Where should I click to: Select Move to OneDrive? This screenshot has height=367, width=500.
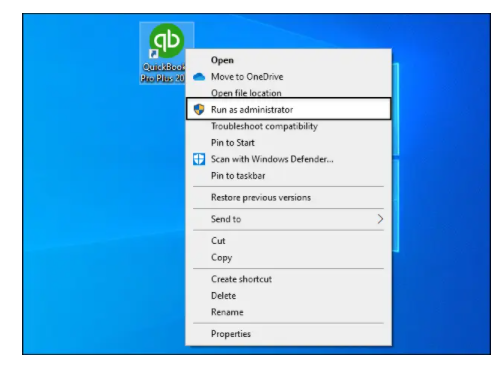tap(288, 77)
